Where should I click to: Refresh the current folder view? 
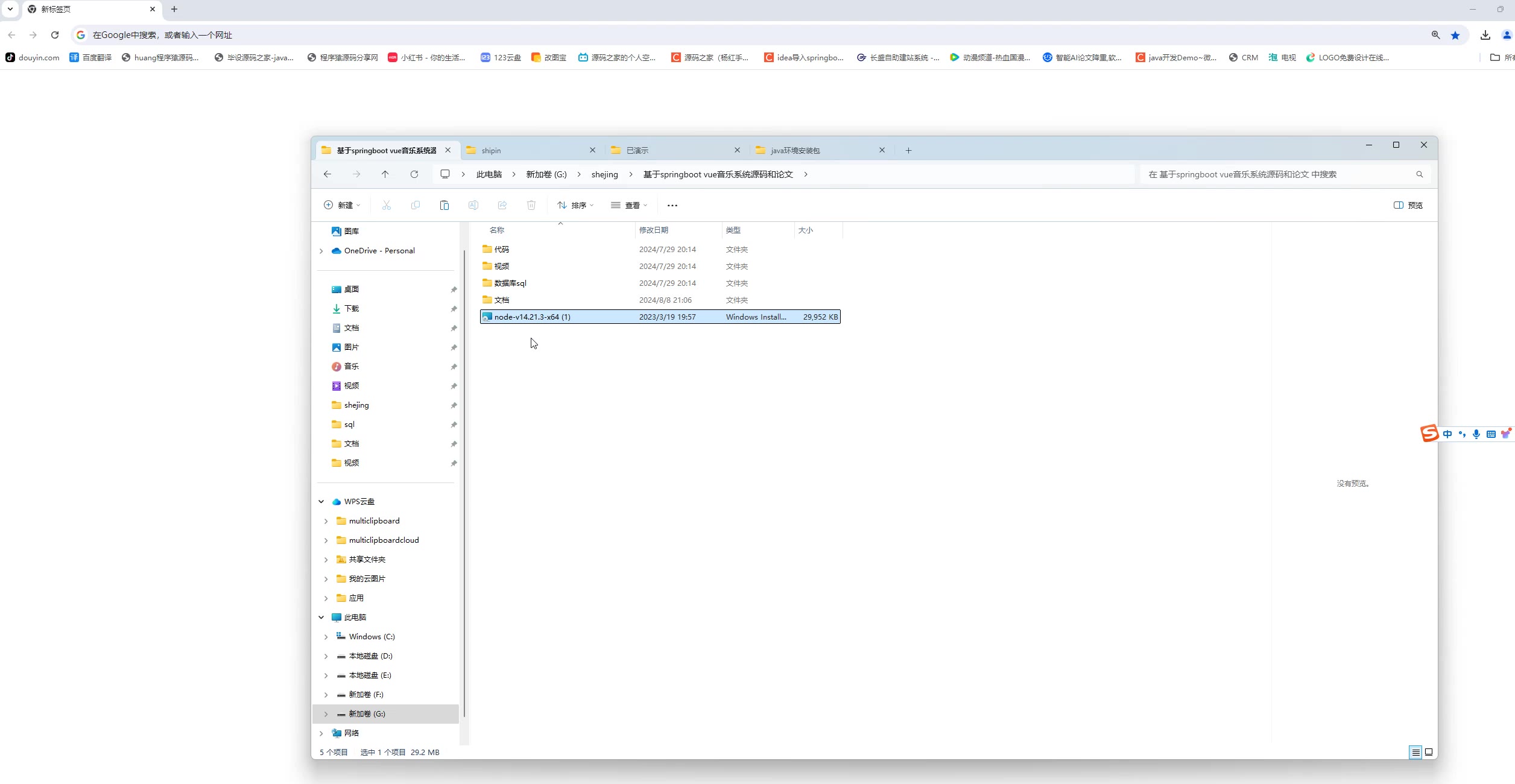(x=414, y=174)
